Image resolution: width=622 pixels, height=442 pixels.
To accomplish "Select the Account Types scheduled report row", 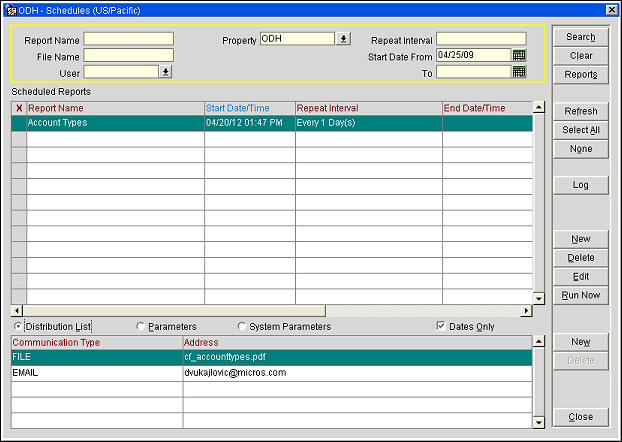I will (115, 123).
